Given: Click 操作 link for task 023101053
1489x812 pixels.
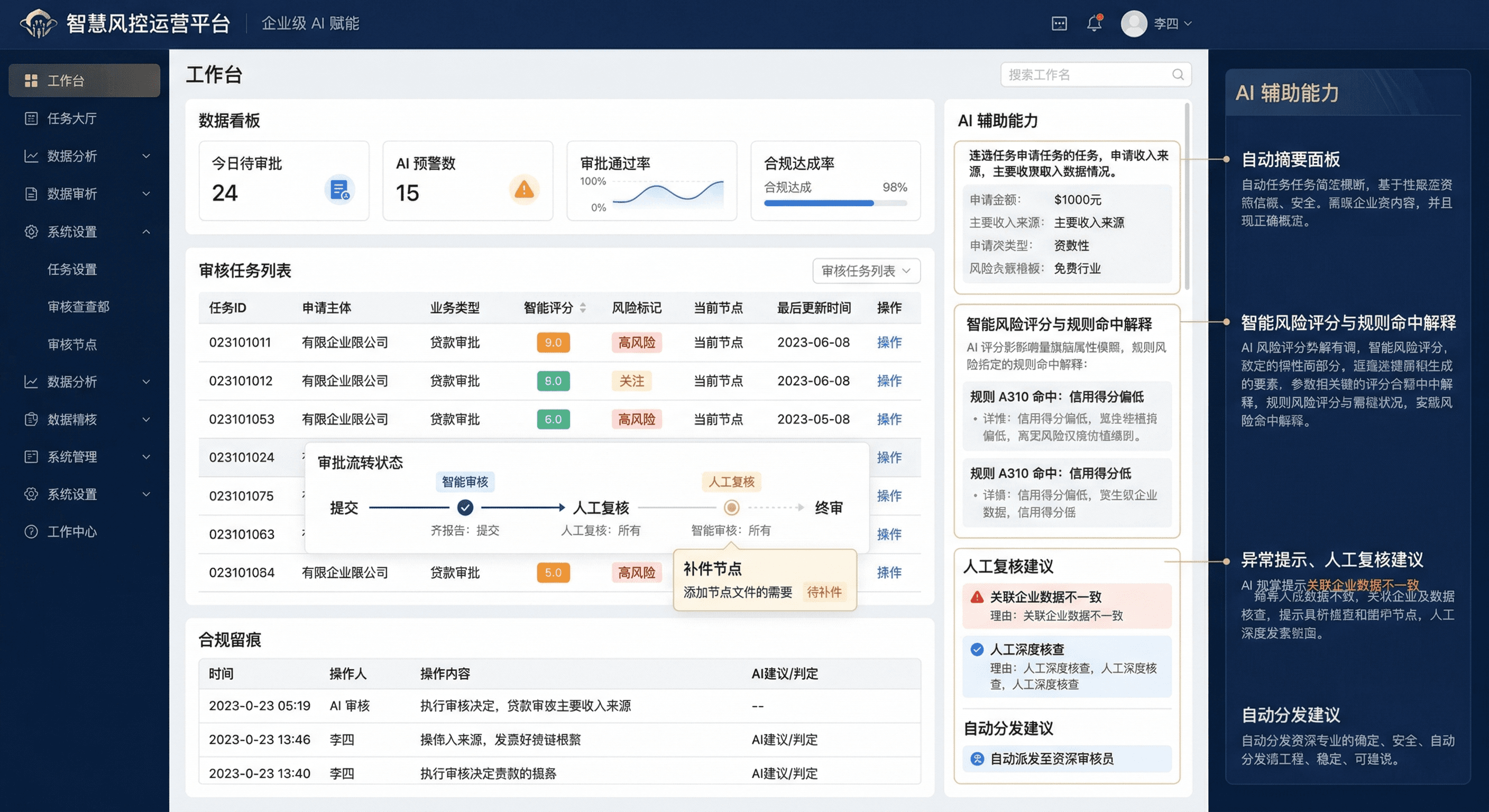Looking at the screenshot, I should tap(889, 419).
